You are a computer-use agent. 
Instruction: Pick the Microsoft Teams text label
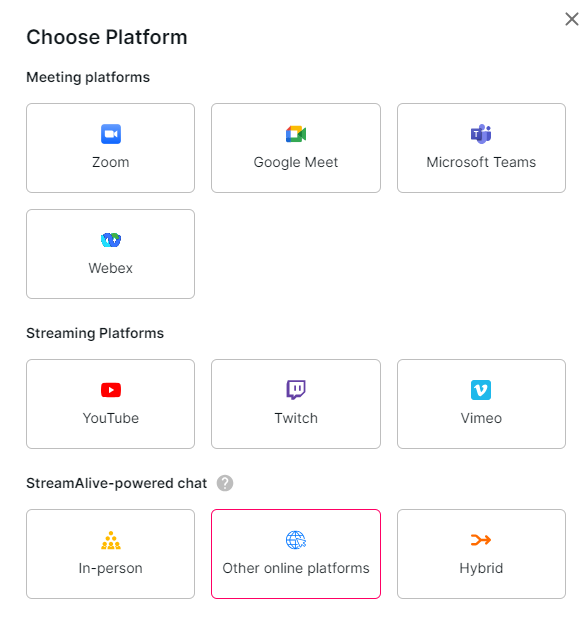tap(481, 162)
